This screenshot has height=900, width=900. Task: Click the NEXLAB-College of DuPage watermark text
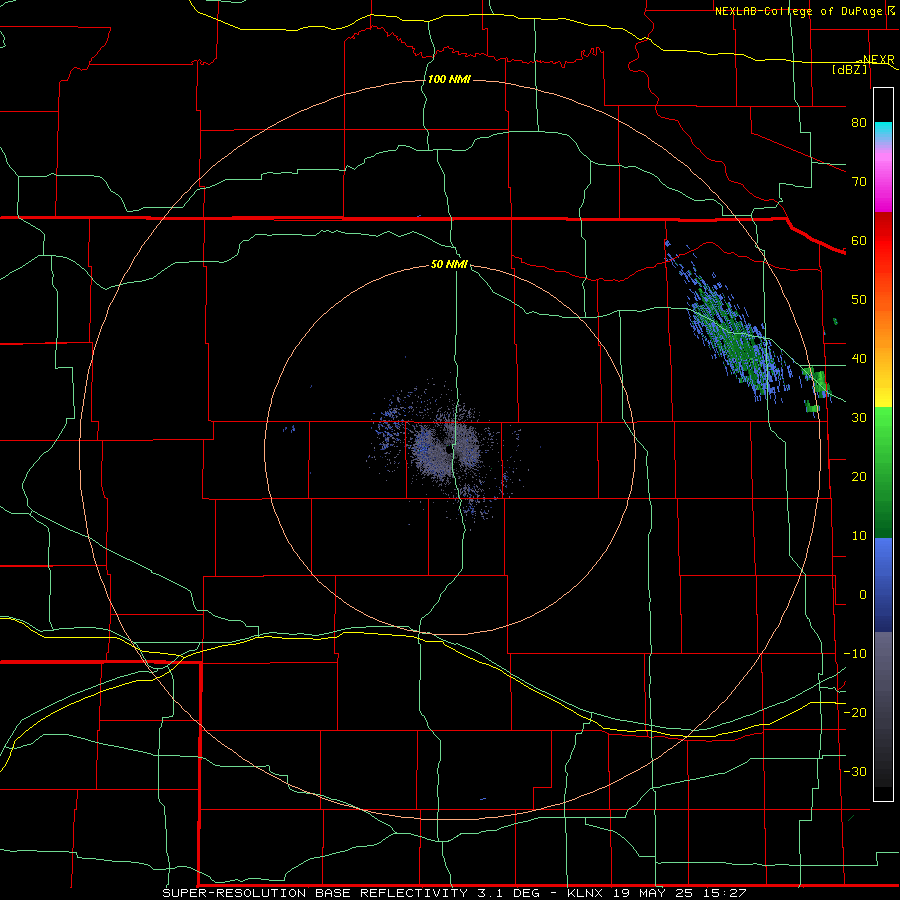pos(799,11)
